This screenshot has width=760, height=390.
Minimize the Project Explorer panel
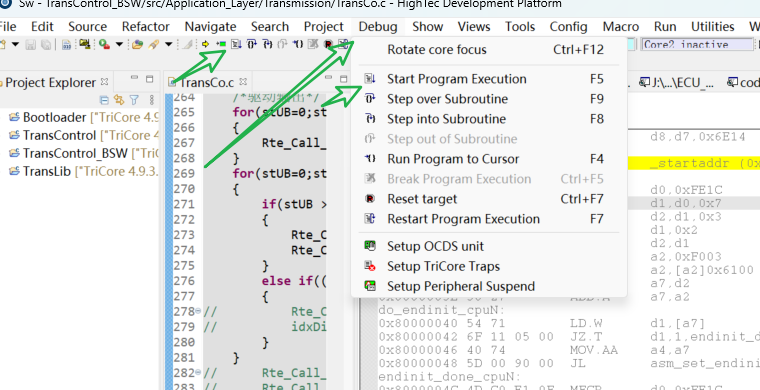(134, 78)
